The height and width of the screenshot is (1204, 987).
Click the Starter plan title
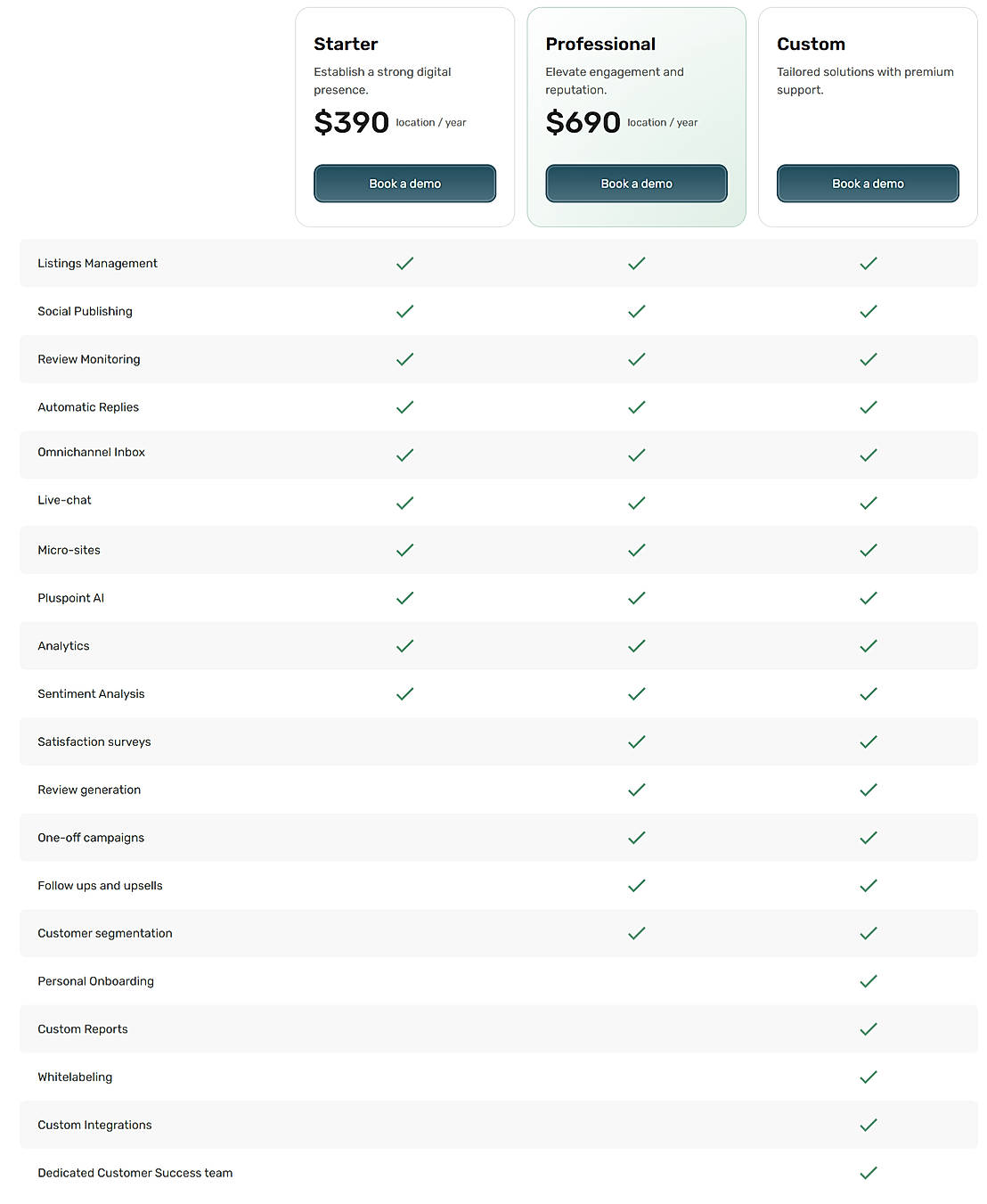pyautogui.click(x=346, y=44)
